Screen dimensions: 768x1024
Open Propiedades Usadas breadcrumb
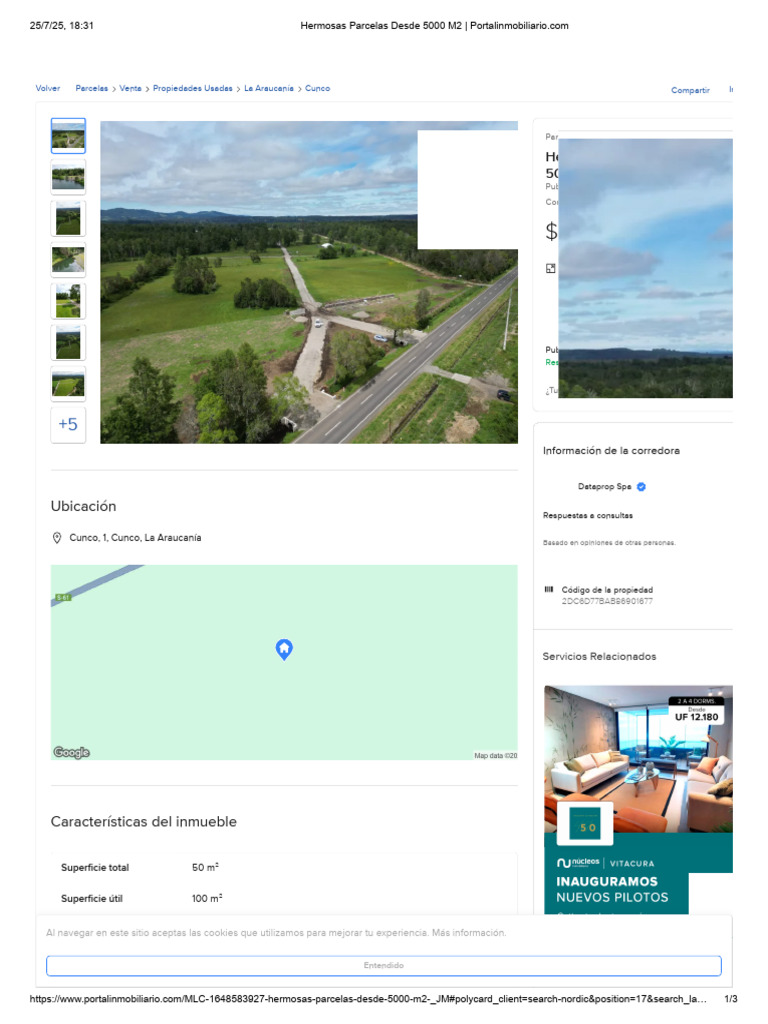[x=193, y=88]
